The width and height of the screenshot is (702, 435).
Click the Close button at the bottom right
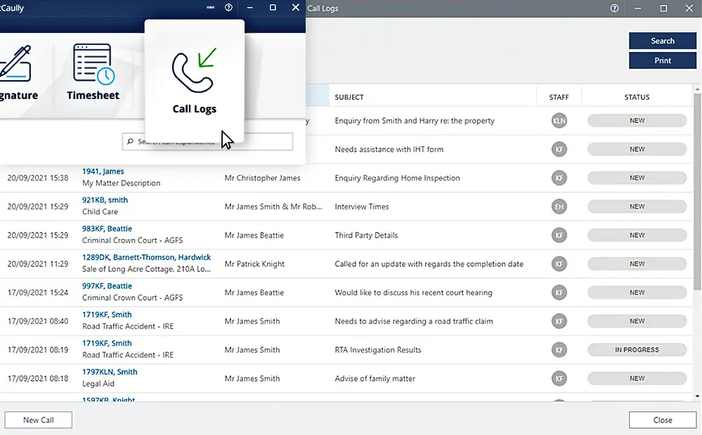point(662,420)
